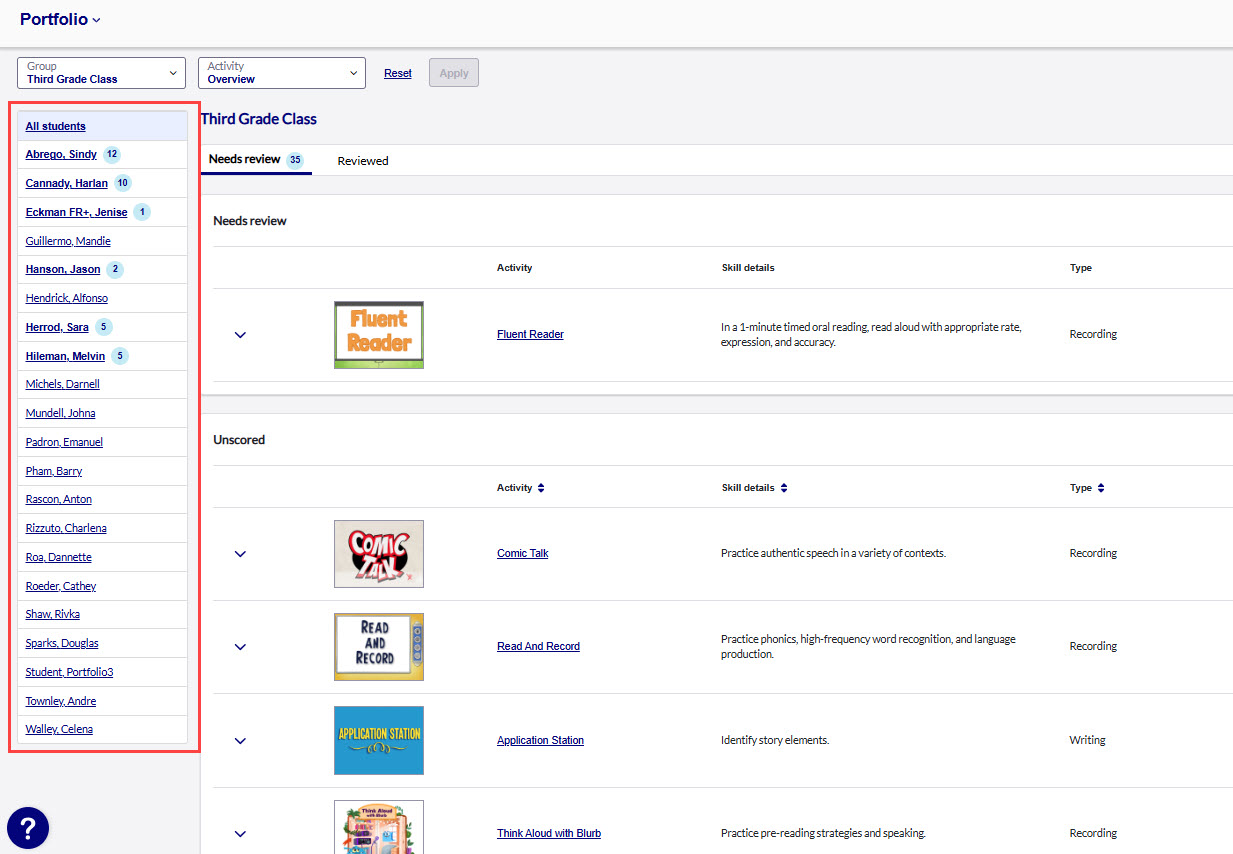The image size is (1233, 854).
Task: Expand the Fluent Reader row chevron
Action: pos(240,335)
